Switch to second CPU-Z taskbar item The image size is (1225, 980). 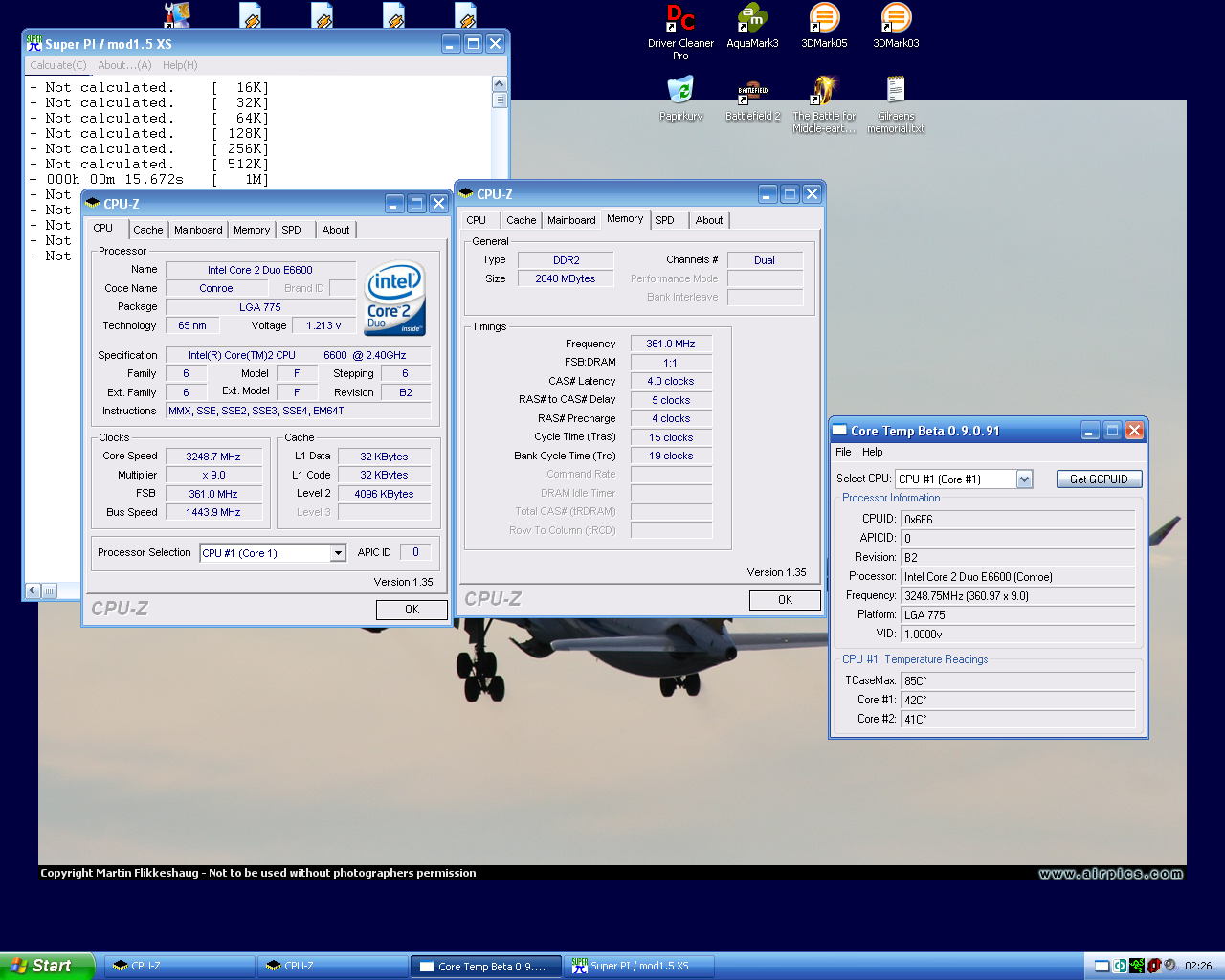332,966
